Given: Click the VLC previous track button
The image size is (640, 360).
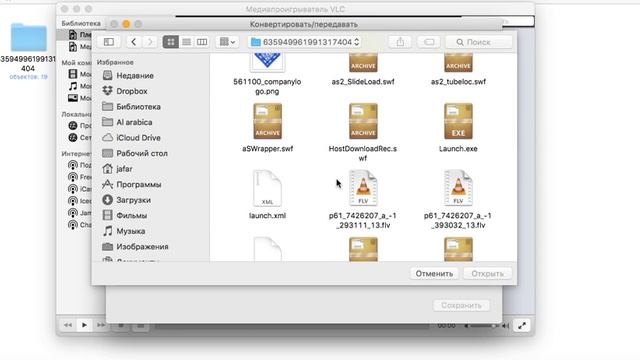Looking at the screenshot, I should pos(68,325).
